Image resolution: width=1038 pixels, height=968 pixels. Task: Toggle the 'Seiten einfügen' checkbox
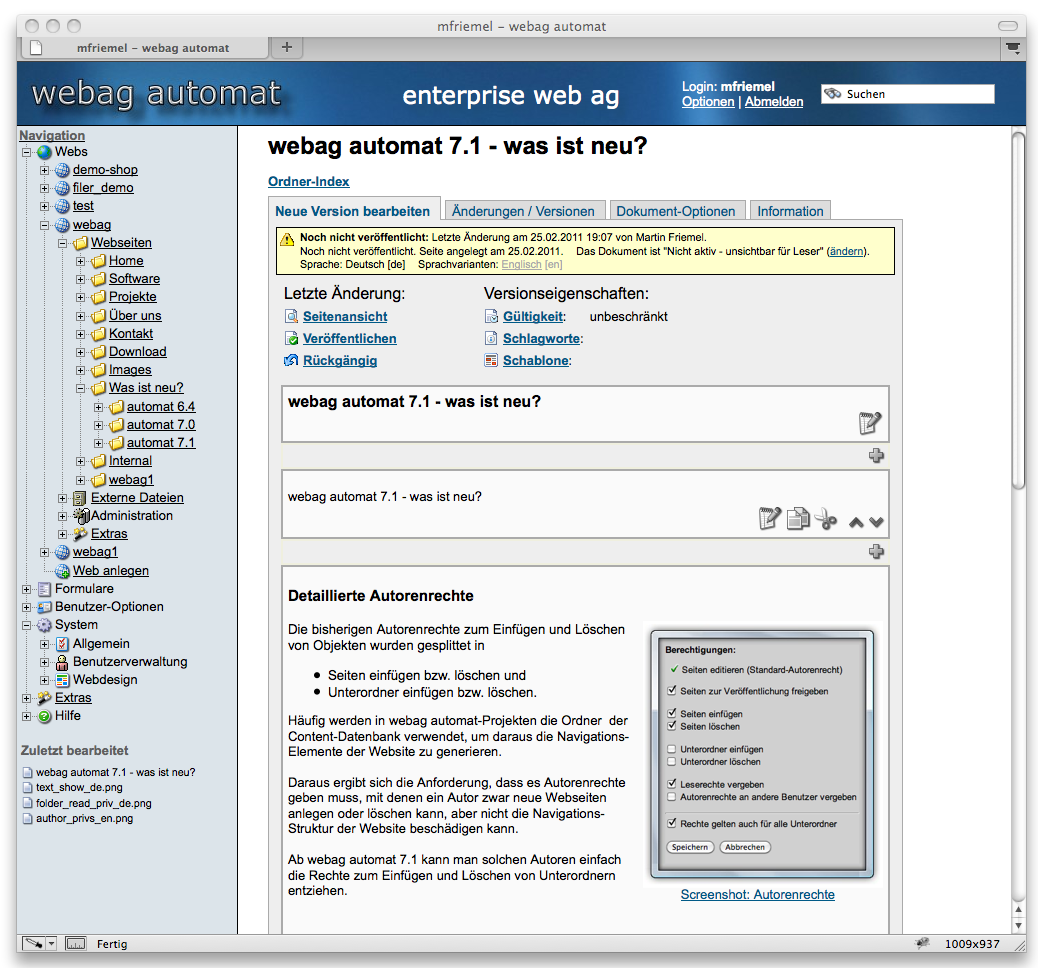pyautogui.click(x=672, y=714)
